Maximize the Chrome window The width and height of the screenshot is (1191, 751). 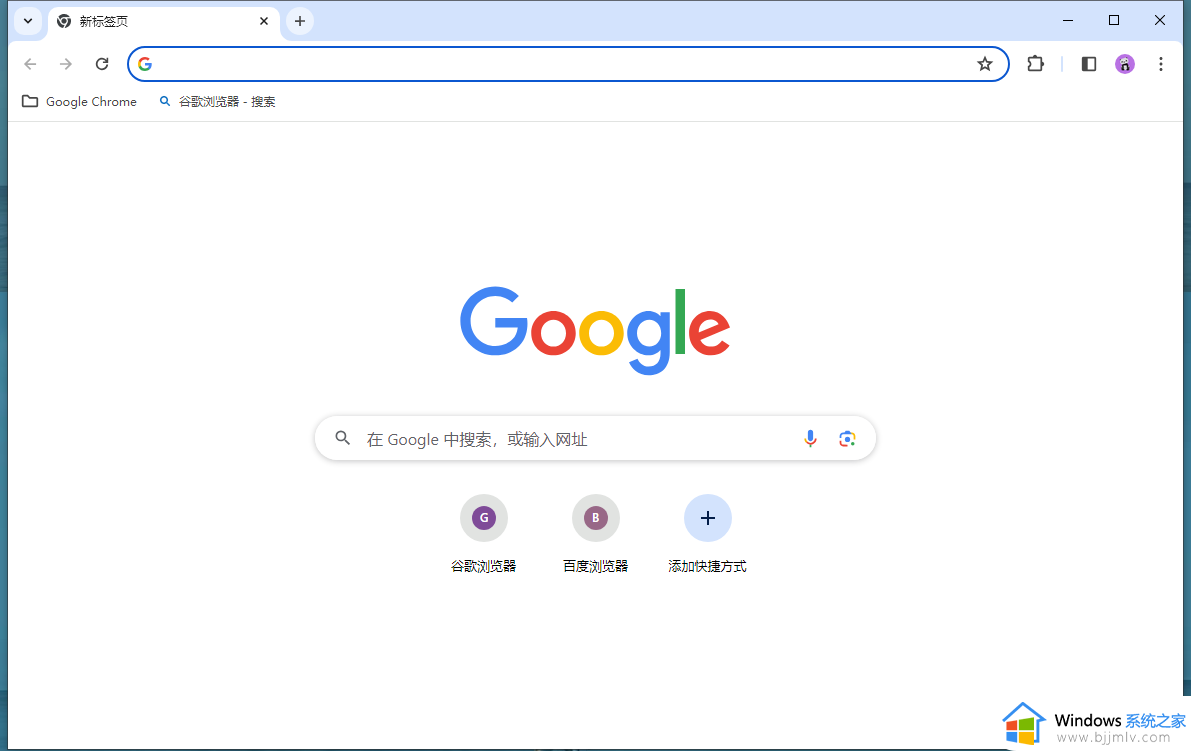pos(1114,21)
